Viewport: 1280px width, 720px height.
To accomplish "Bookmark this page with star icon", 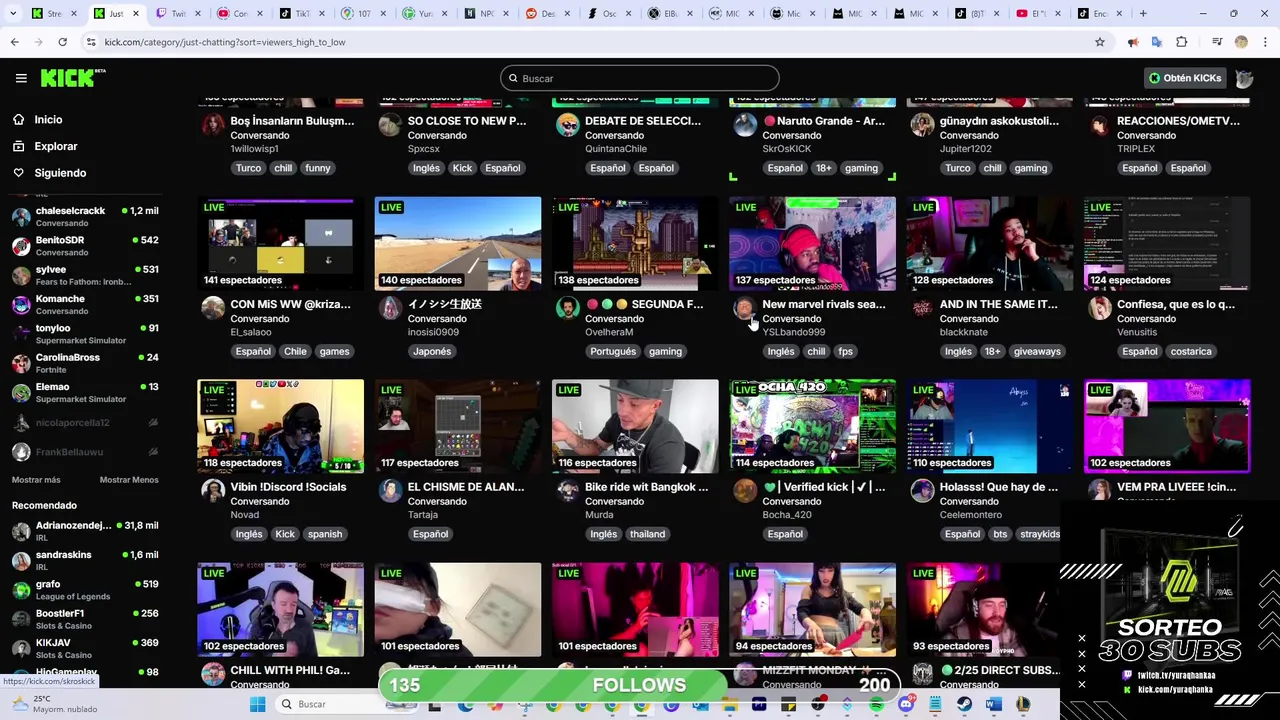I will pos(1100,42).
